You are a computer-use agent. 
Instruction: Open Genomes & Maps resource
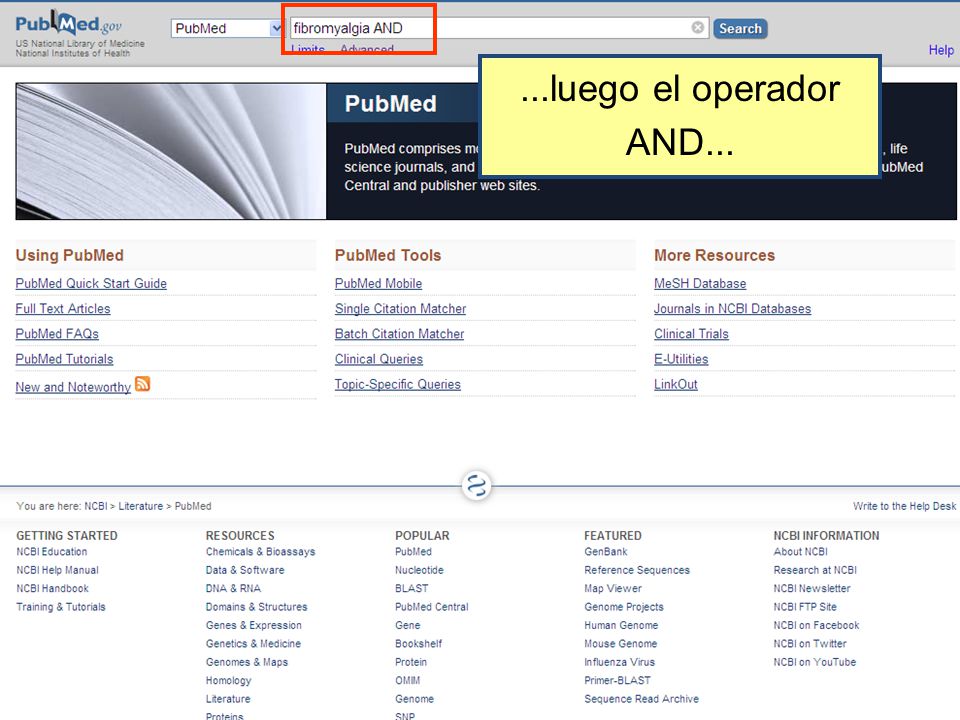coord(247,662)
